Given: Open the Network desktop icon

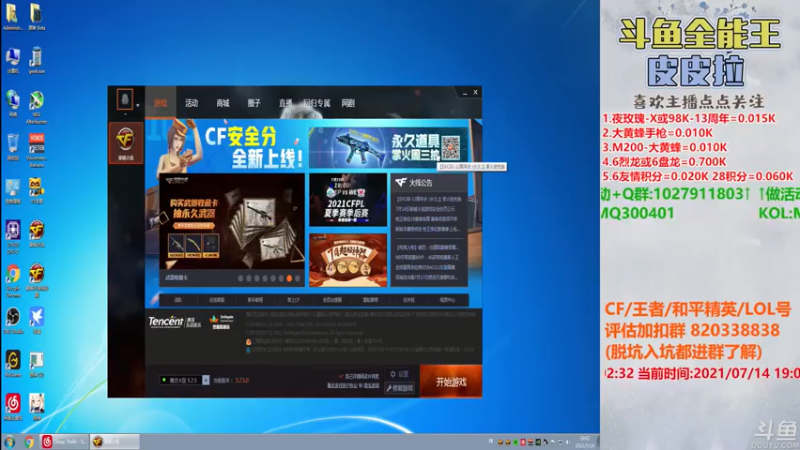Looking at the screenshot, I should 12,104.
